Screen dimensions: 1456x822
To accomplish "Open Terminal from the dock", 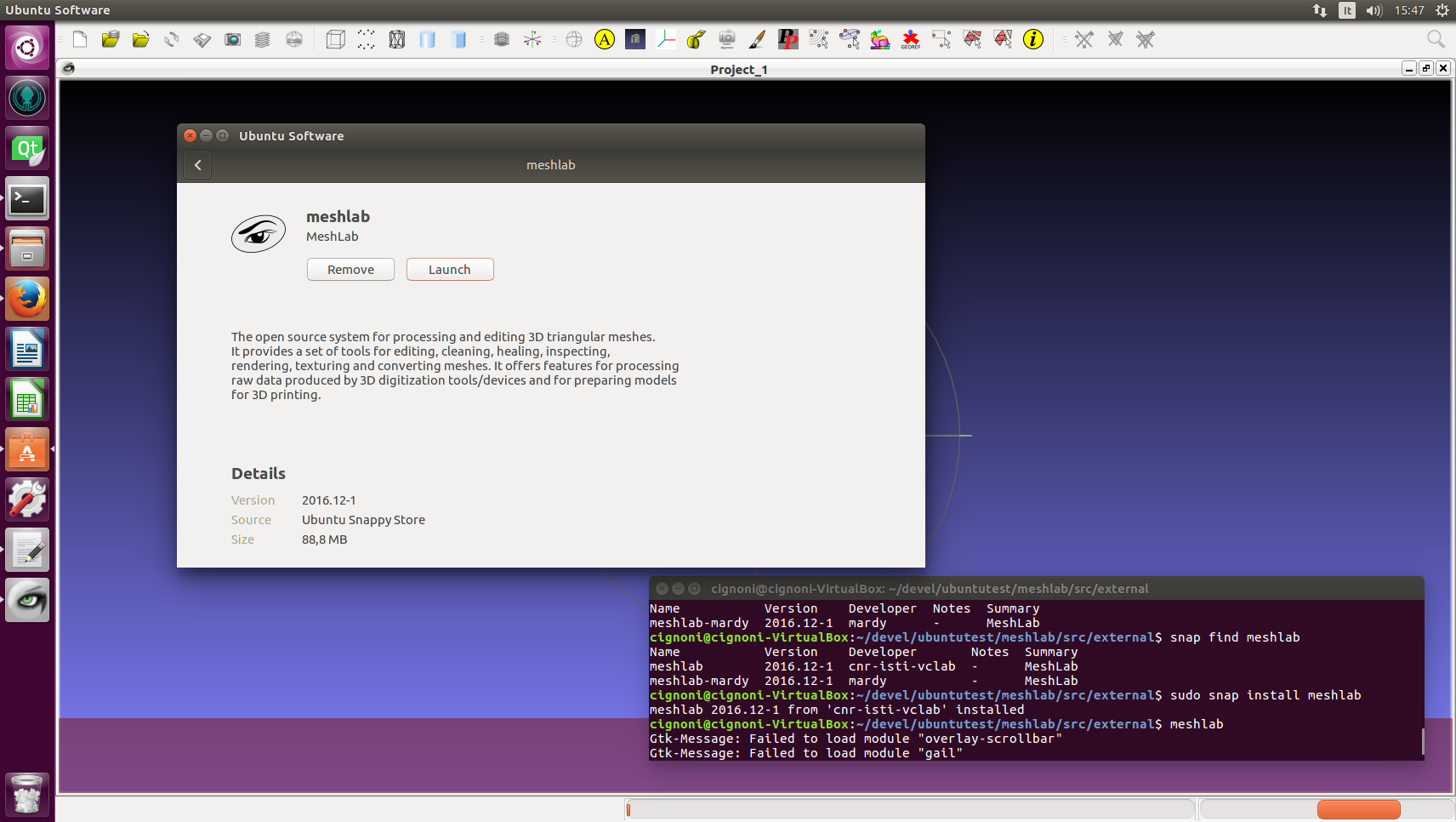I will 27,199.
